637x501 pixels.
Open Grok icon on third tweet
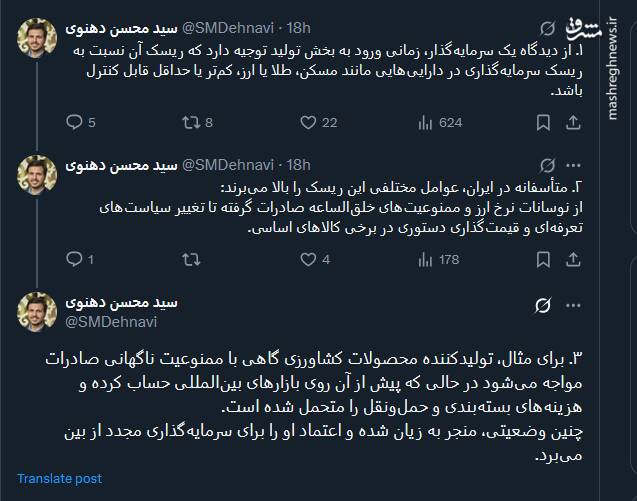coord(544,304)
